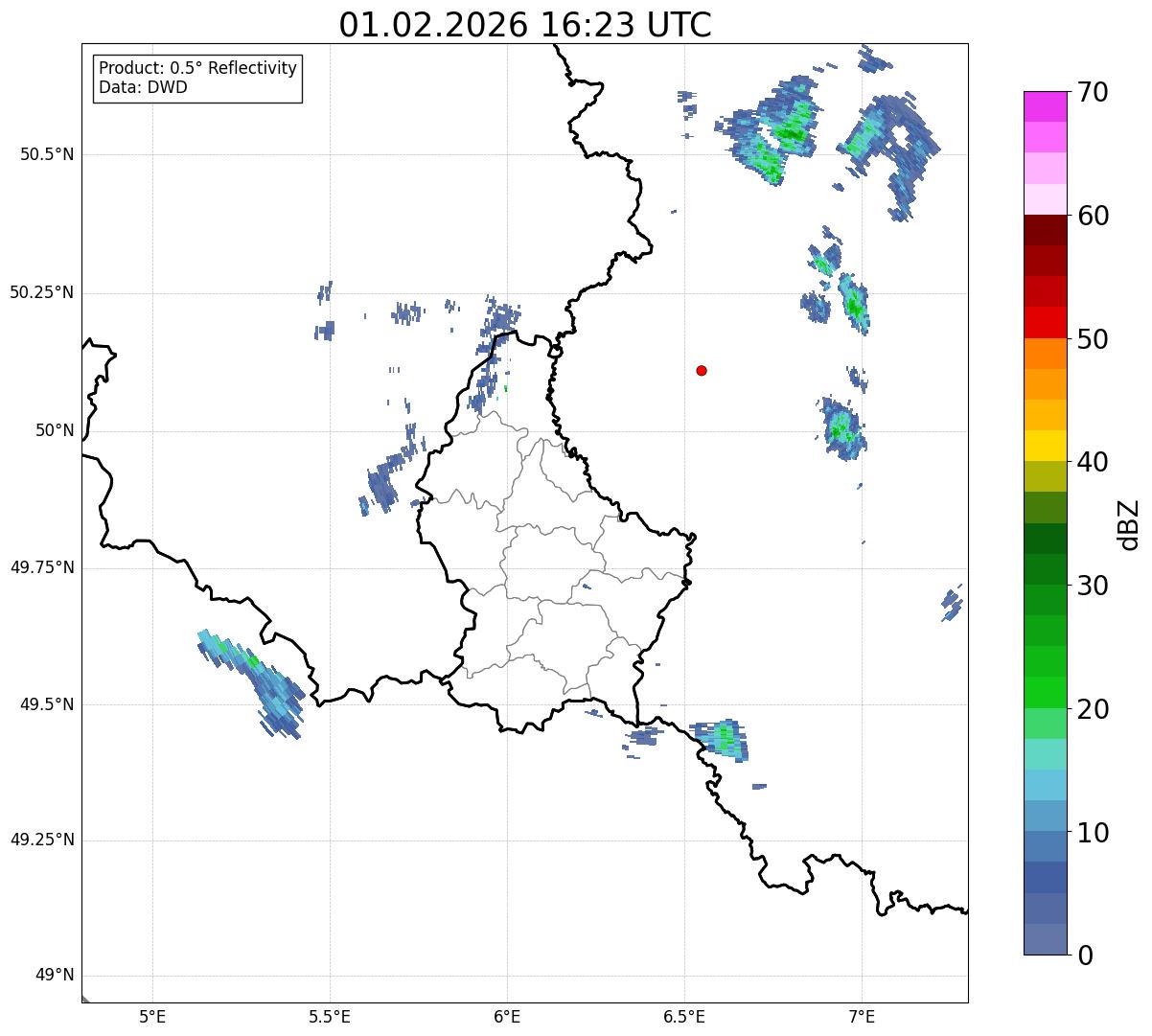Click the light cyan colorbar segment above 10
1152x1036 pixels.
(x=1046, y=786)
